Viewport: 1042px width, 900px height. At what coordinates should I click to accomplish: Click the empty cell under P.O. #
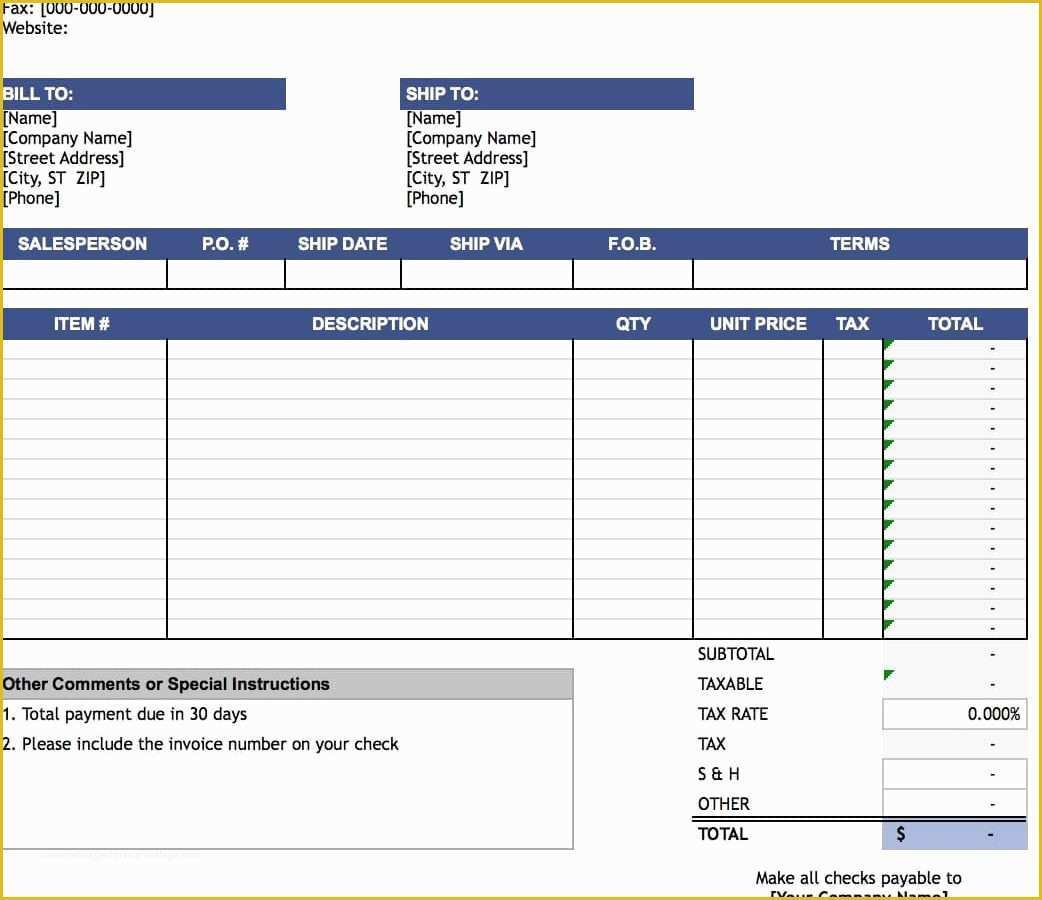tap(226, 274)
